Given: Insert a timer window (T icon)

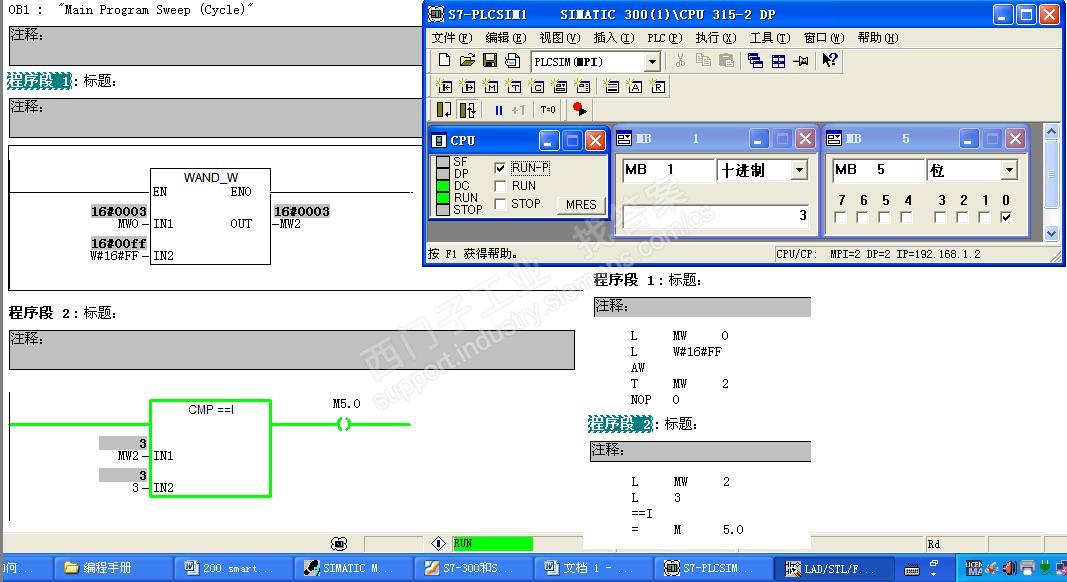Looking at the screenshot, I should click(x=514, y=86).
